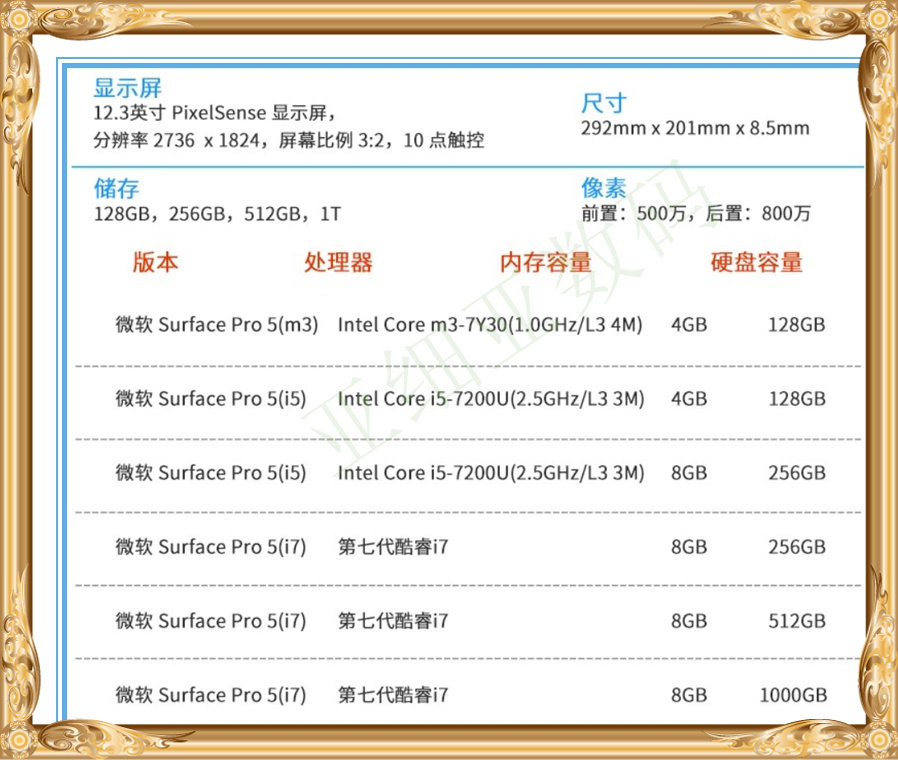Click the 256GB disk cell in the i7 row
Image resolution: width=898 pixels, height=760 pixels.
(797, 547)
